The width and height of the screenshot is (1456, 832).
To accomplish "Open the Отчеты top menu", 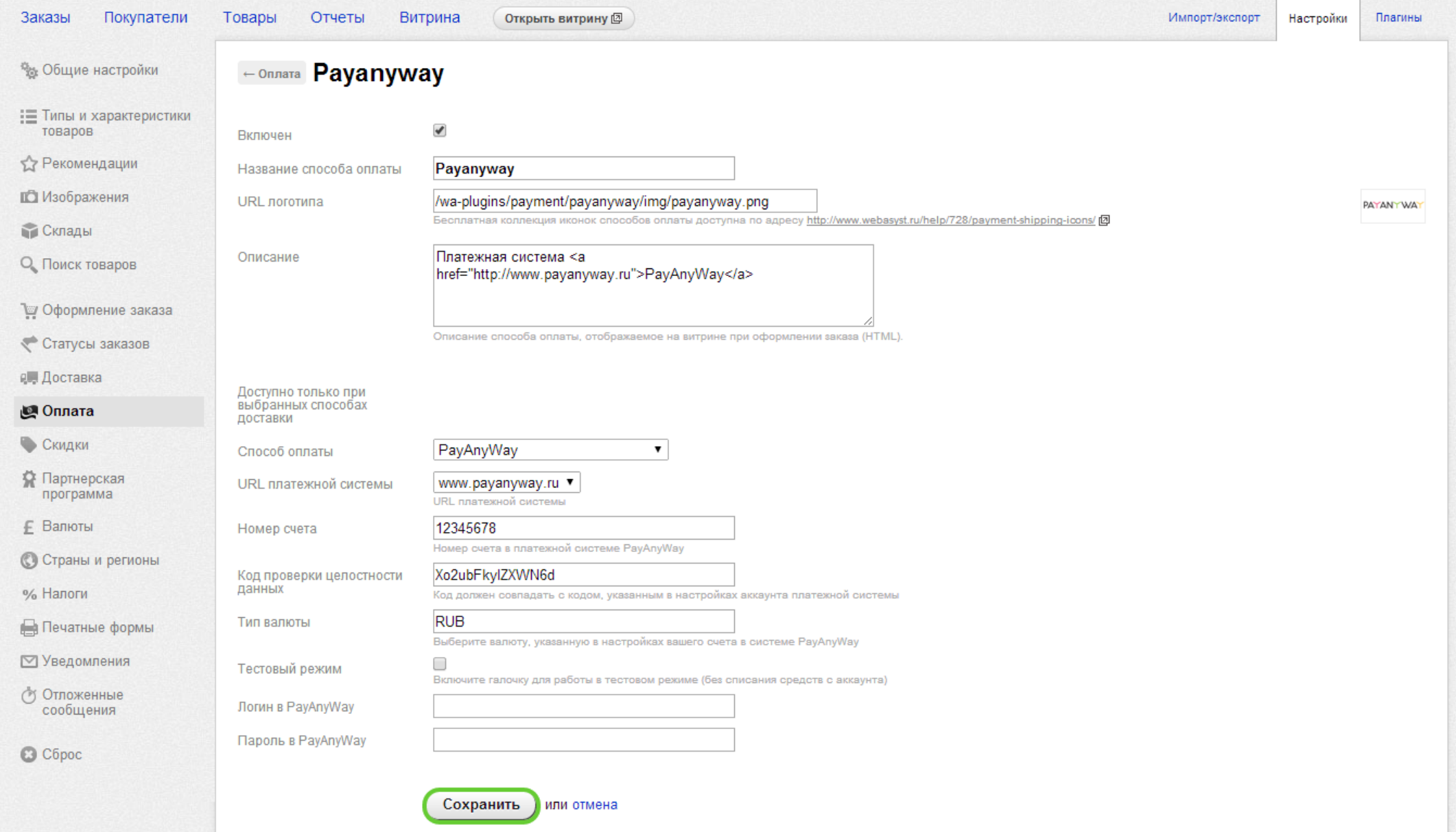I will pyautogui.click(x=338, y=17).
